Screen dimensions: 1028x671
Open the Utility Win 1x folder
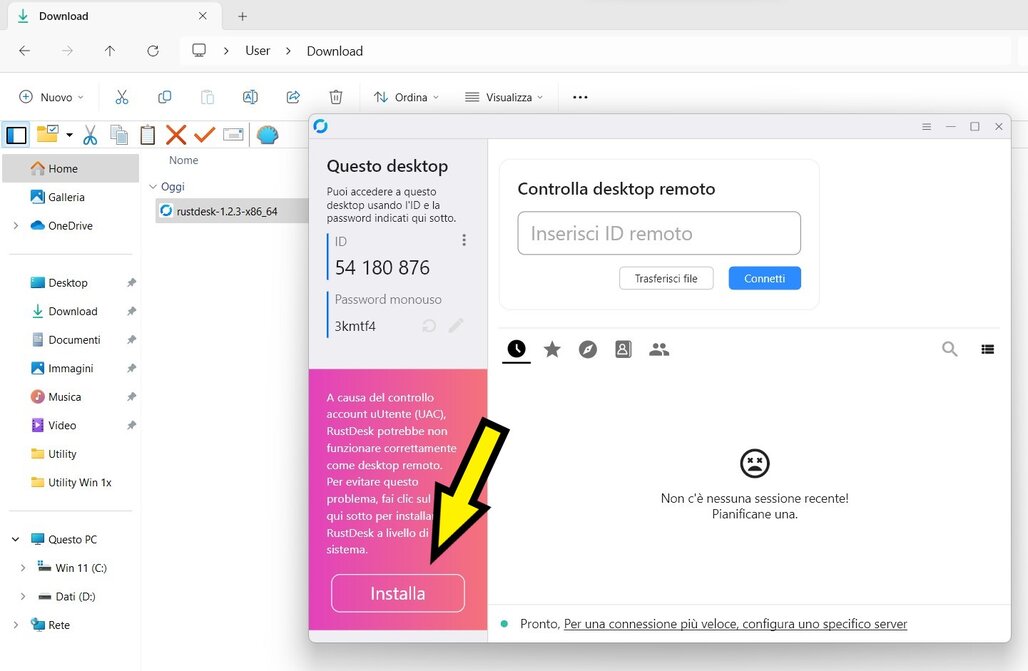point(79,482)
